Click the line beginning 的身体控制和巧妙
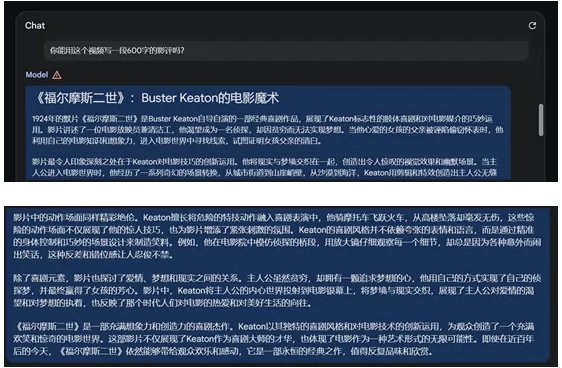562x368 pixels. click(277, 242)
